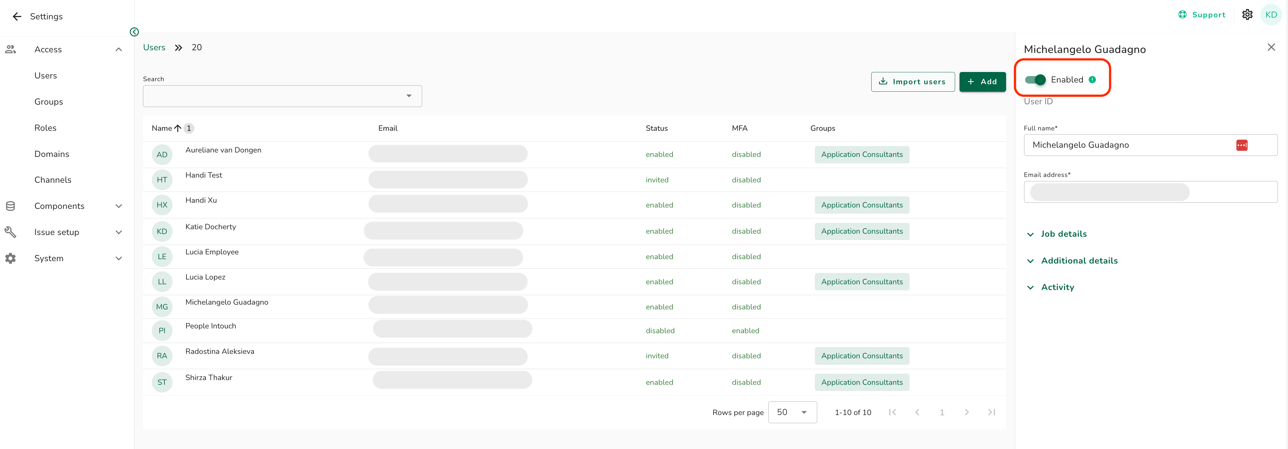Viewport: 1288px width, 449px height.
Task: Click the System gear icon in sidebar
Action: pos(11,258)
